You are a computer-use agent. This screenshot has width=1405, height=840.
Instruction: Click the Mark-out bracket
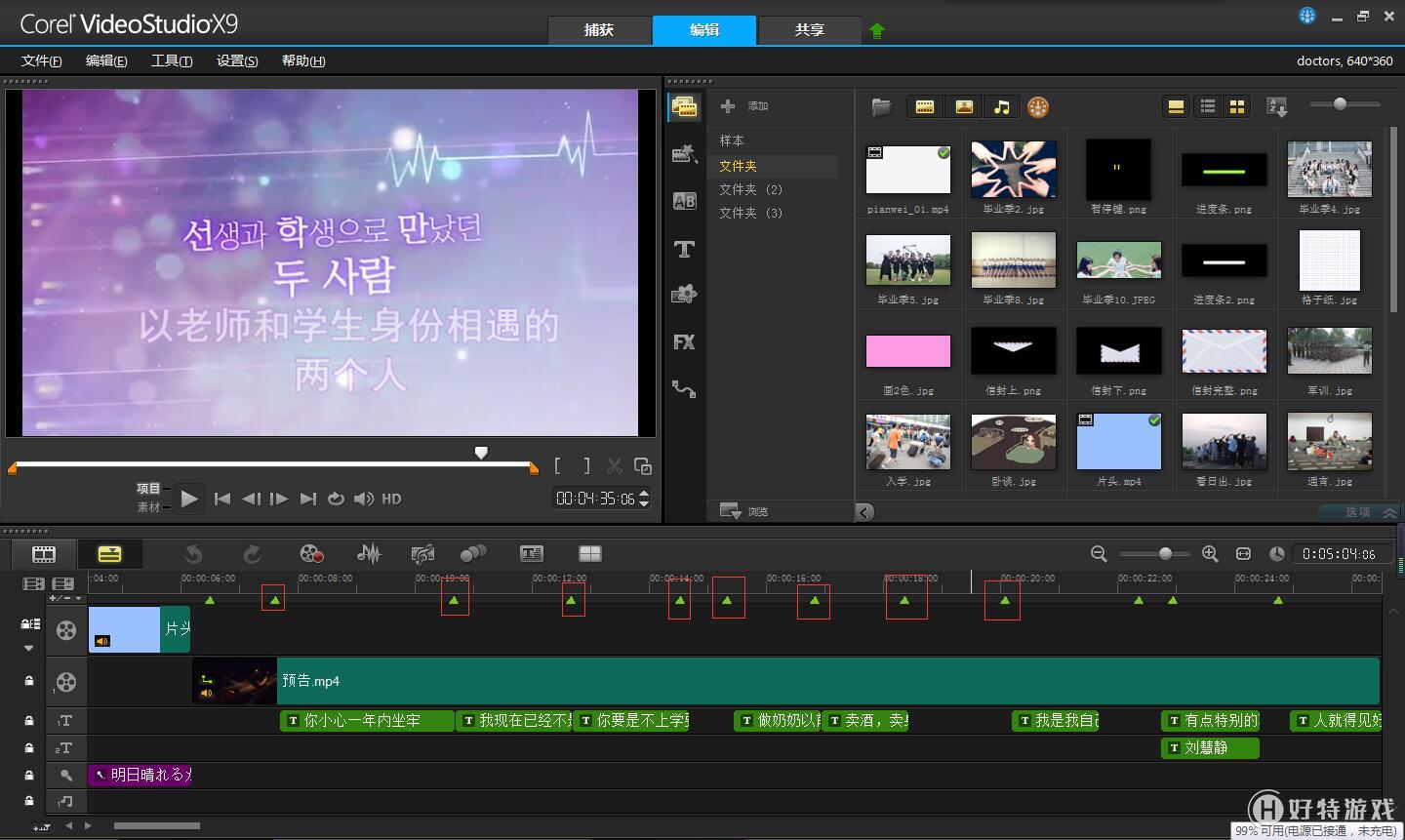(586, 466)
